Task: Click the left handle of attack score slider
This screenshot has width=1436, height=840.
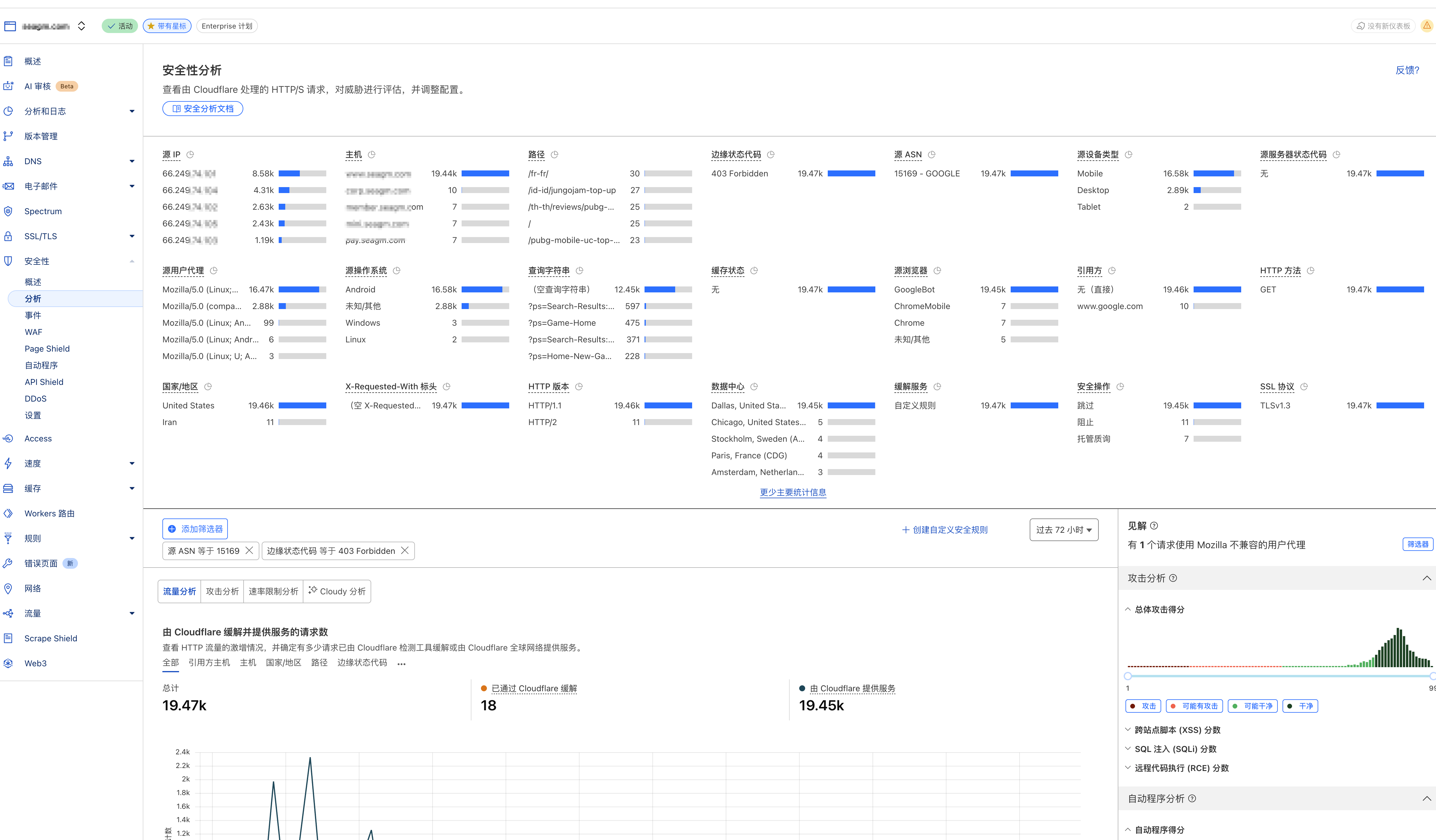Action: 1128,676
